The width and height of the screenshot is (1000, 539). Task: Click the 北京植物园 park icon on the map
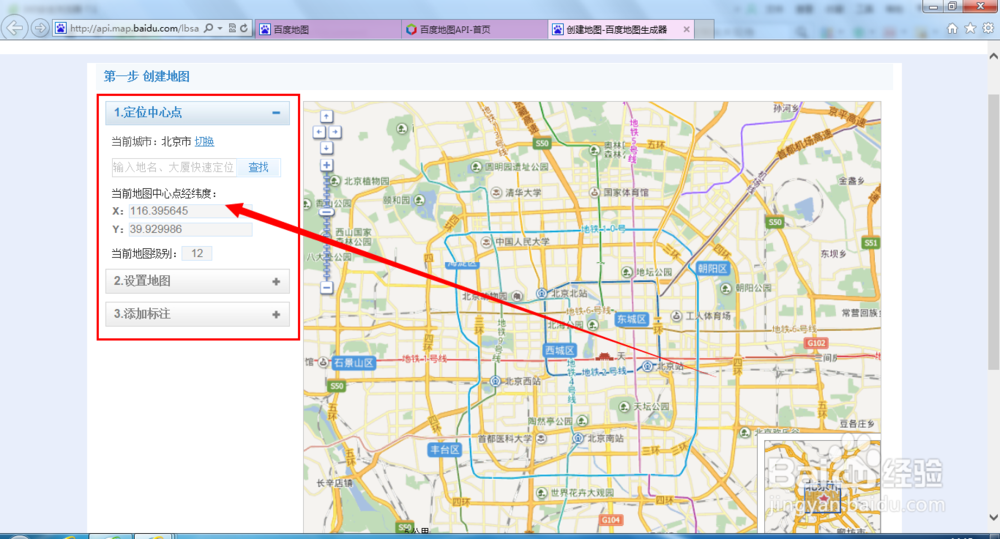coord(336,181)
